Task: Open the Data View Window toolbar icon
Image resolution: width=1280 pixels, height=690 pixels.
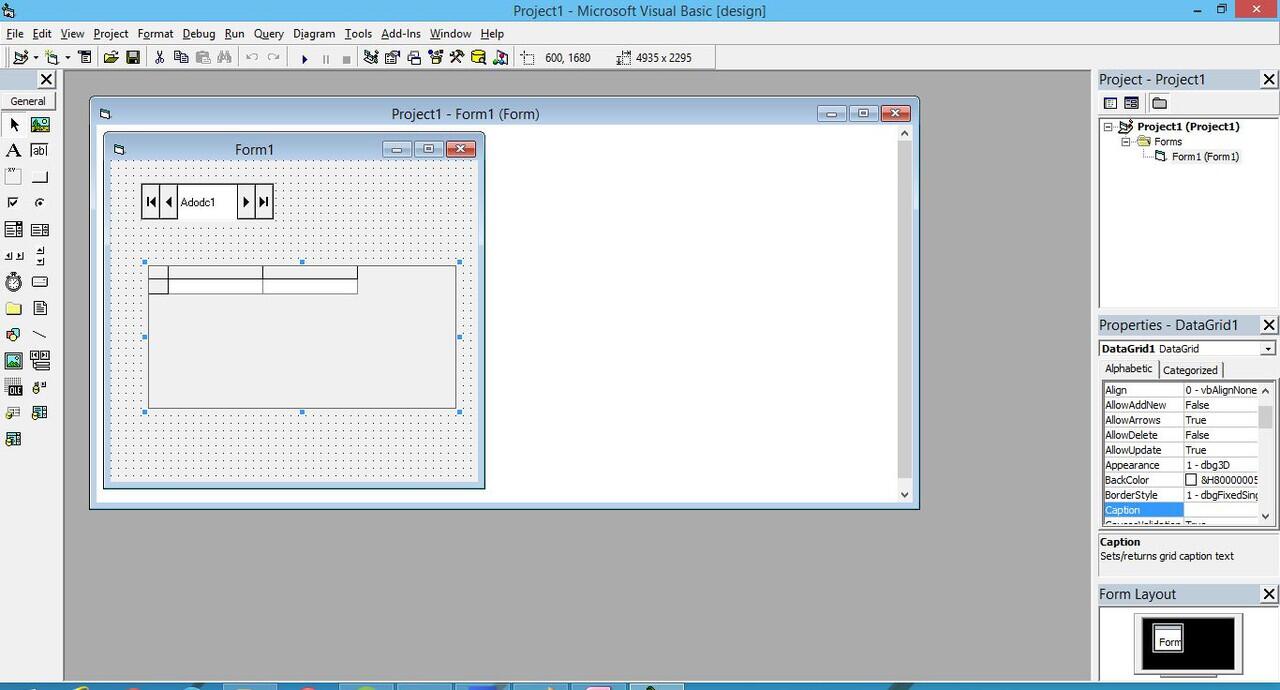Action: click(479, 58)
